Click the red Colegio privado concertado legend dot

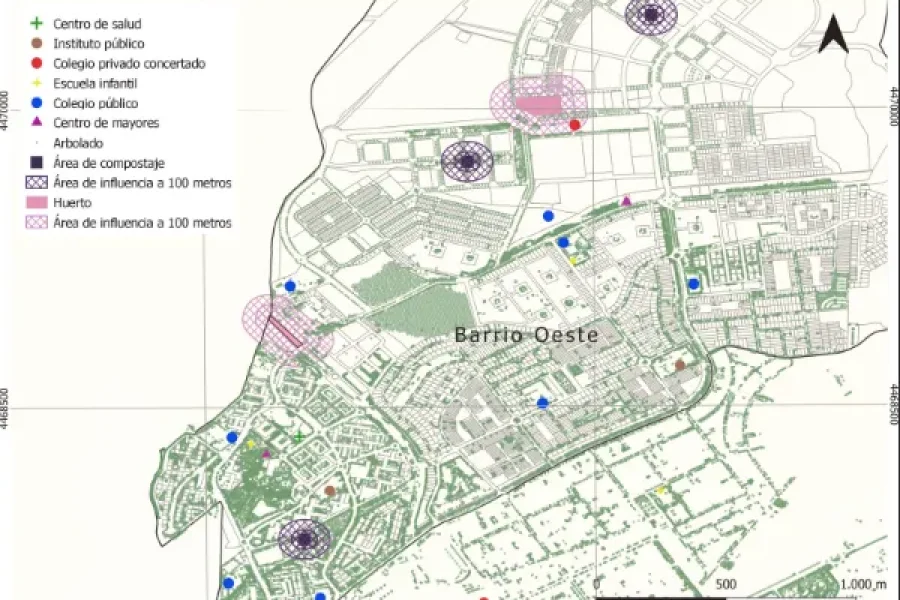[37, 63]
